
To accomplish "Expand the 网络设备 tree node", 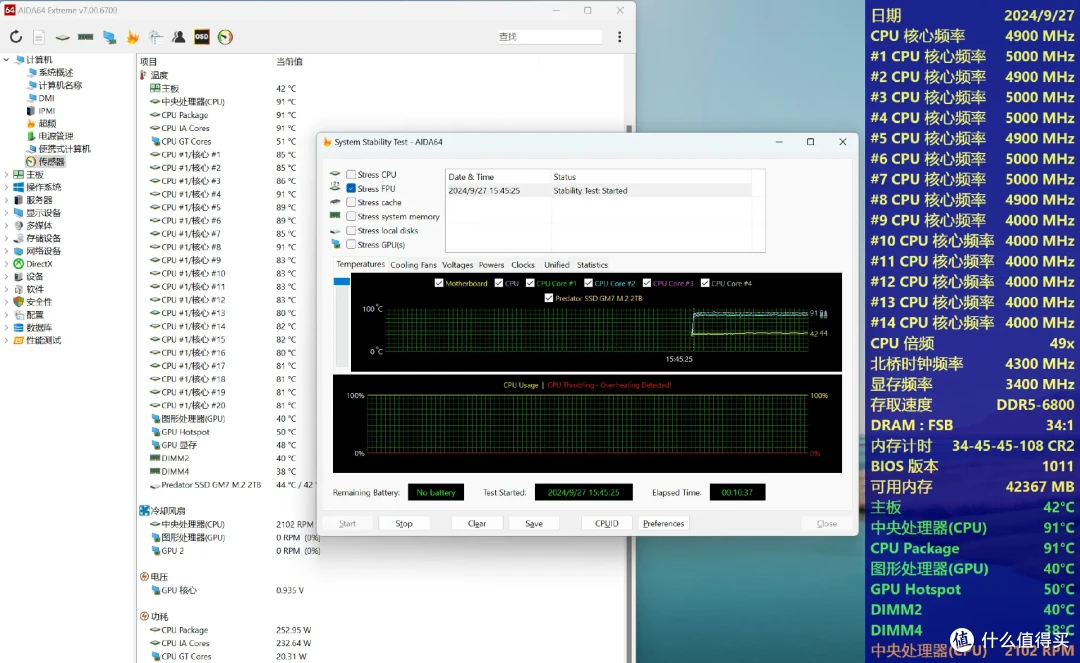I will (x=6, y=251).
